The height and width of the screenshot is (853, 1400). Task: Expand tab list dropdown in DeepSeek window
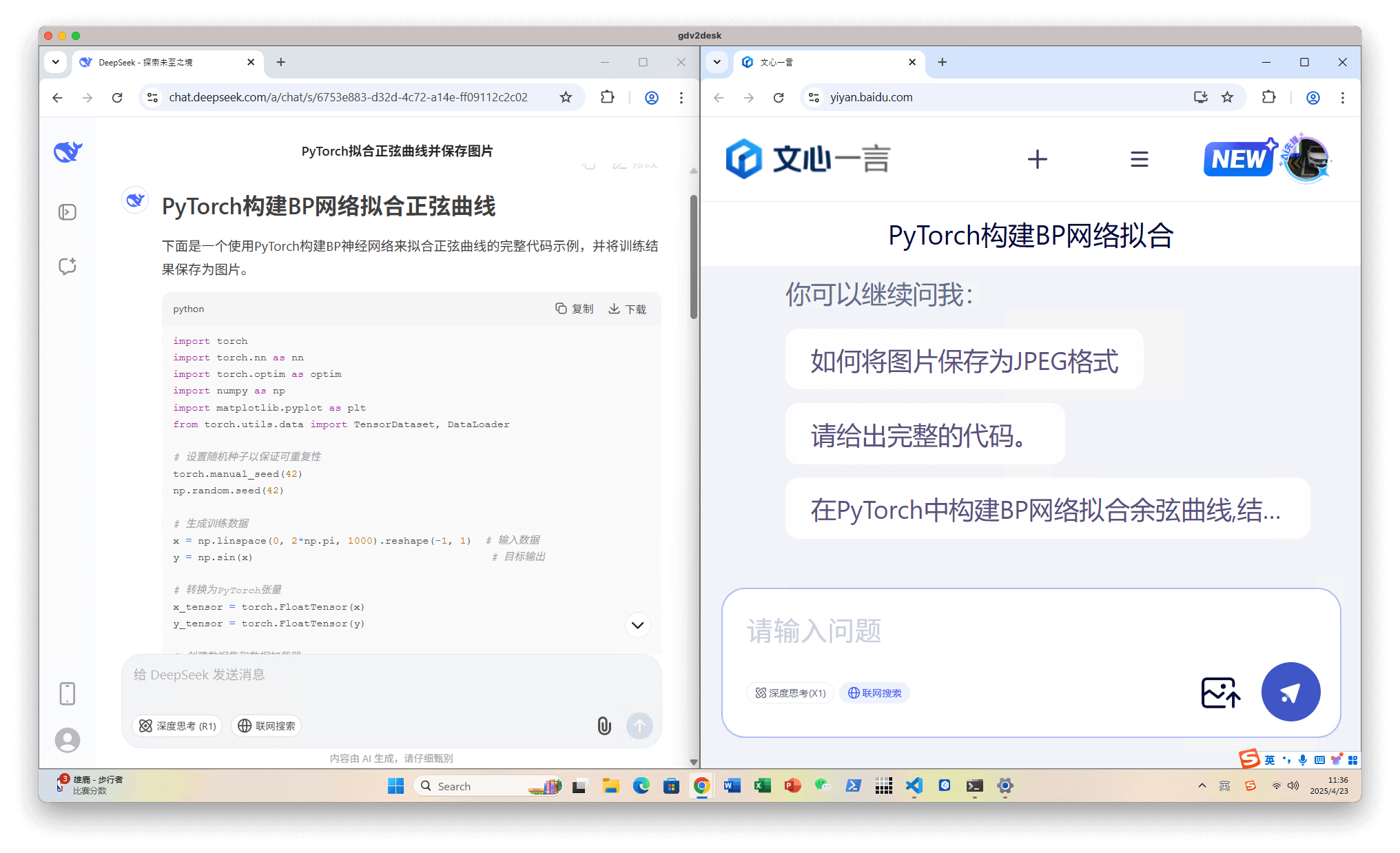(x=56, y=62)
